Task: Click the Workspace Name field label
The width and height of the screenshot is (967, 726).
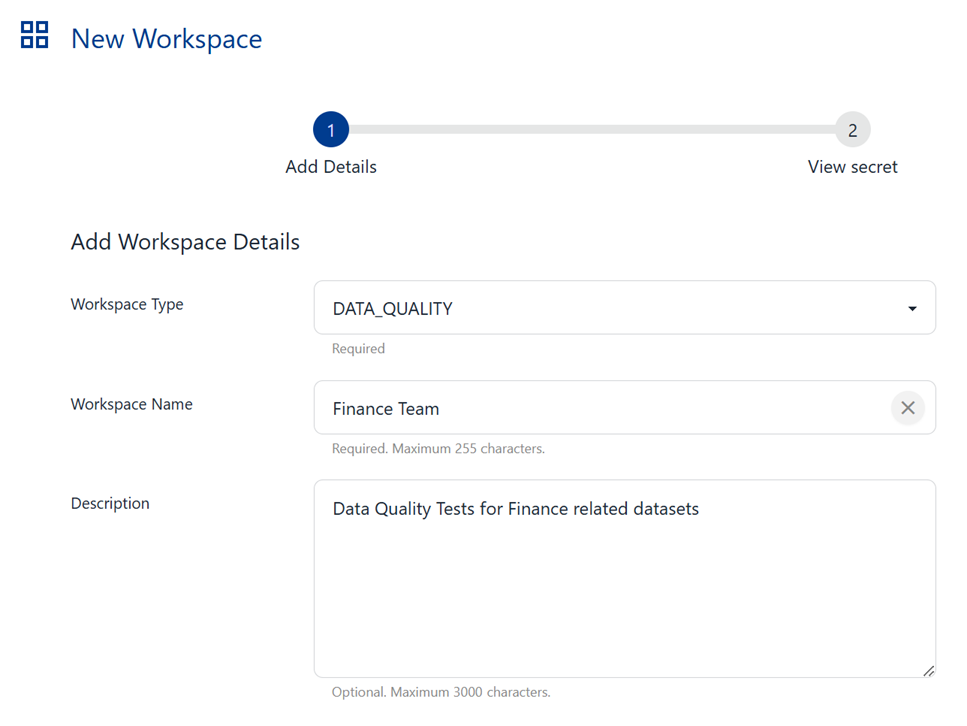Action: [131, 404]
